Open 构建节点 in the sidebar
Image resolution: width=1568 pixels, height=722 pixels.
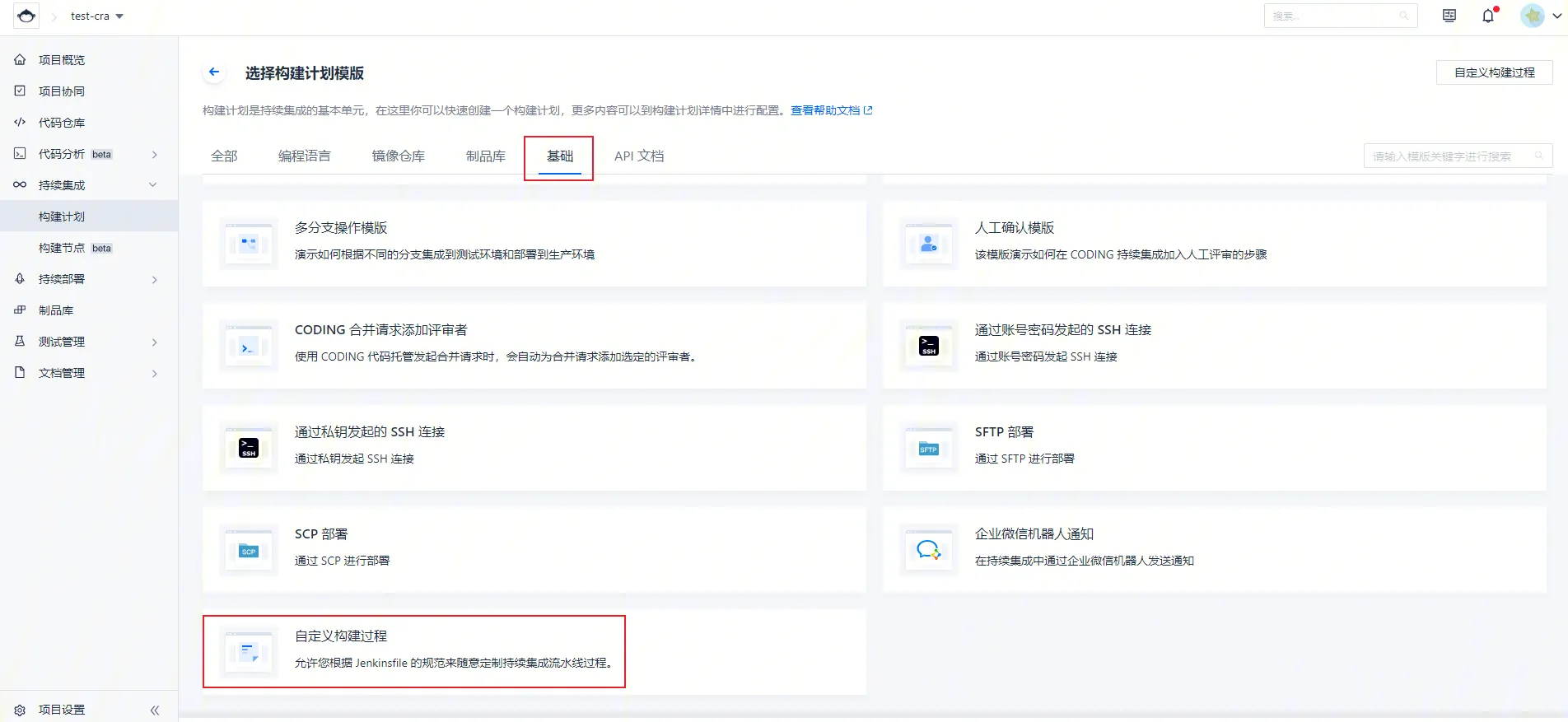tap(62, 248)
